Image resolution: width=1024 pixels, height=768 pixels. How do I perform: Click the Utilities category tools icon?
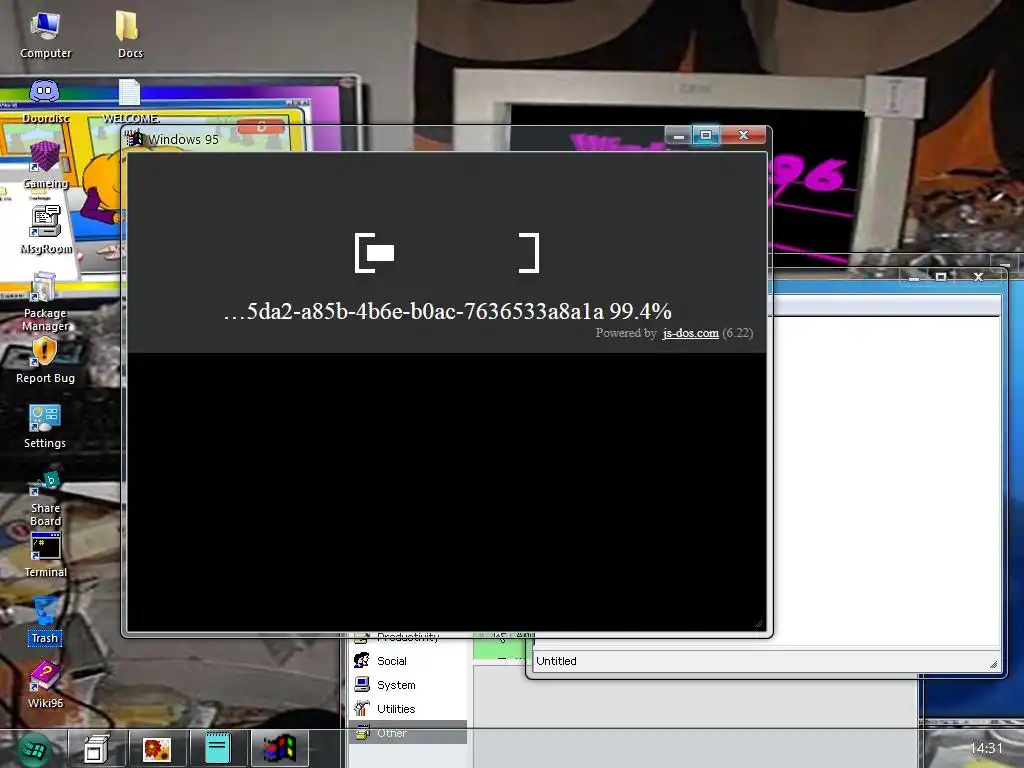point(362,708)
